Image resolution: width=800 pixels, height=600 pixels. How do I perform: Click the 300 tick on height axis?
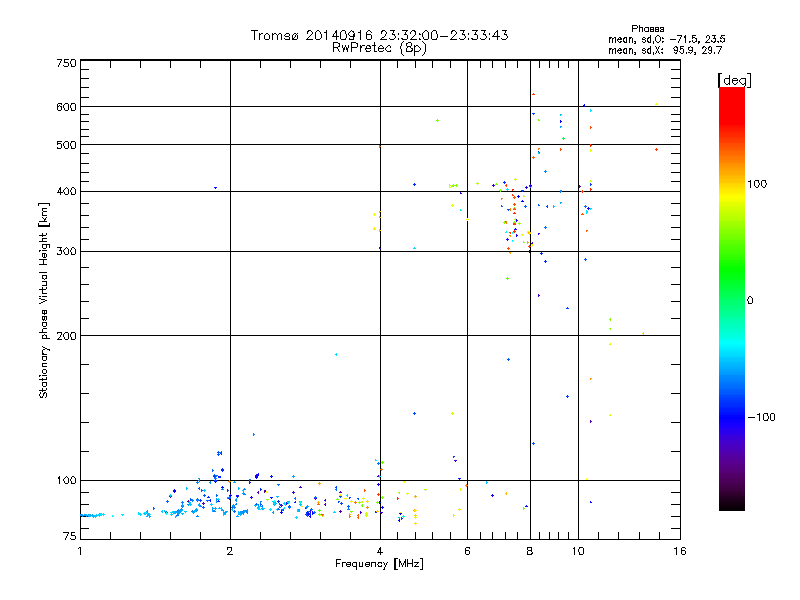(x=66, y=251)
